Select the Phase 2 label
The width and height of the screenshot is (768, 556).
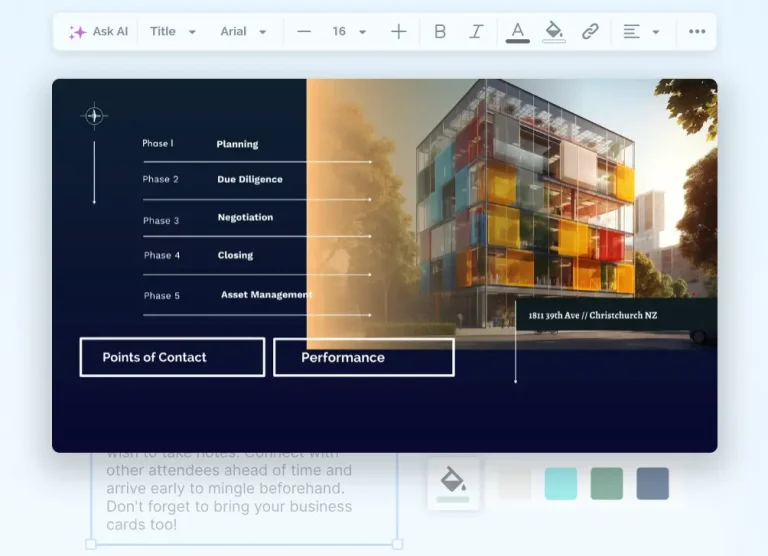pyautogui.click(x=161, y=179)
